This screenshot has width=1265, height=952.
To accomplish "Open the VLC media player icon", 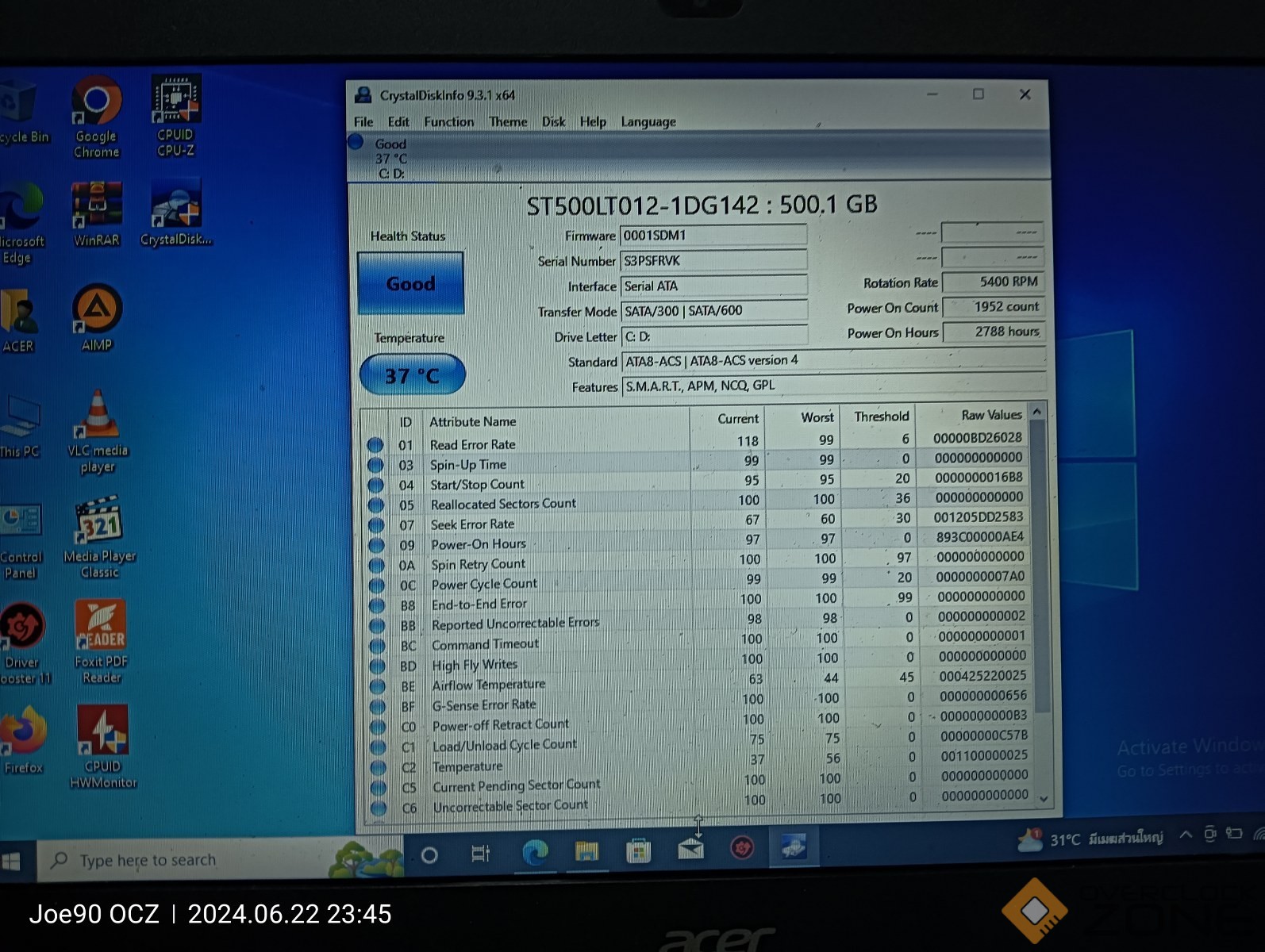I will click(97, 432).
